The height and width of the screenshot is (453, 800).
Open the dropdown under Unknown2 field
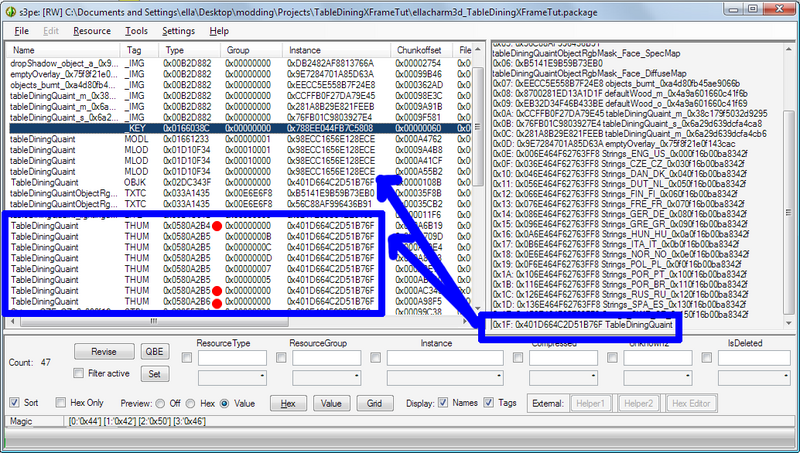coord(658,378)
